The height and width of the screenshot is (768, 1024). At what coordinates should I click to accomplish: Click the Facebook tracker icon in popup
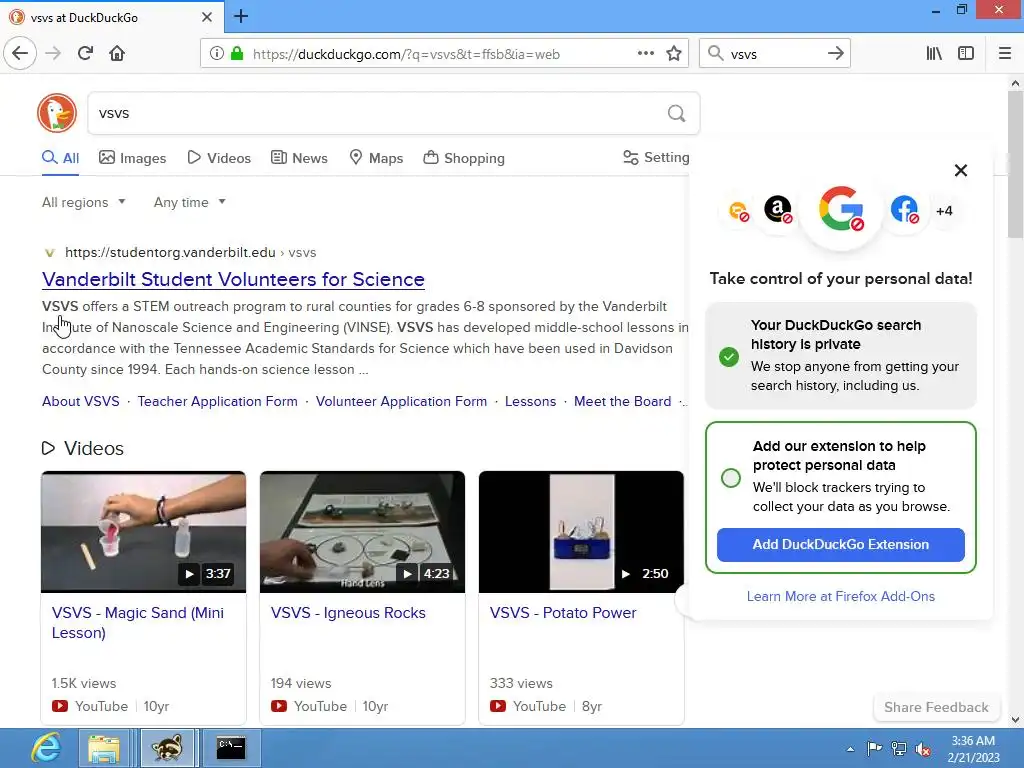(904, 210)
